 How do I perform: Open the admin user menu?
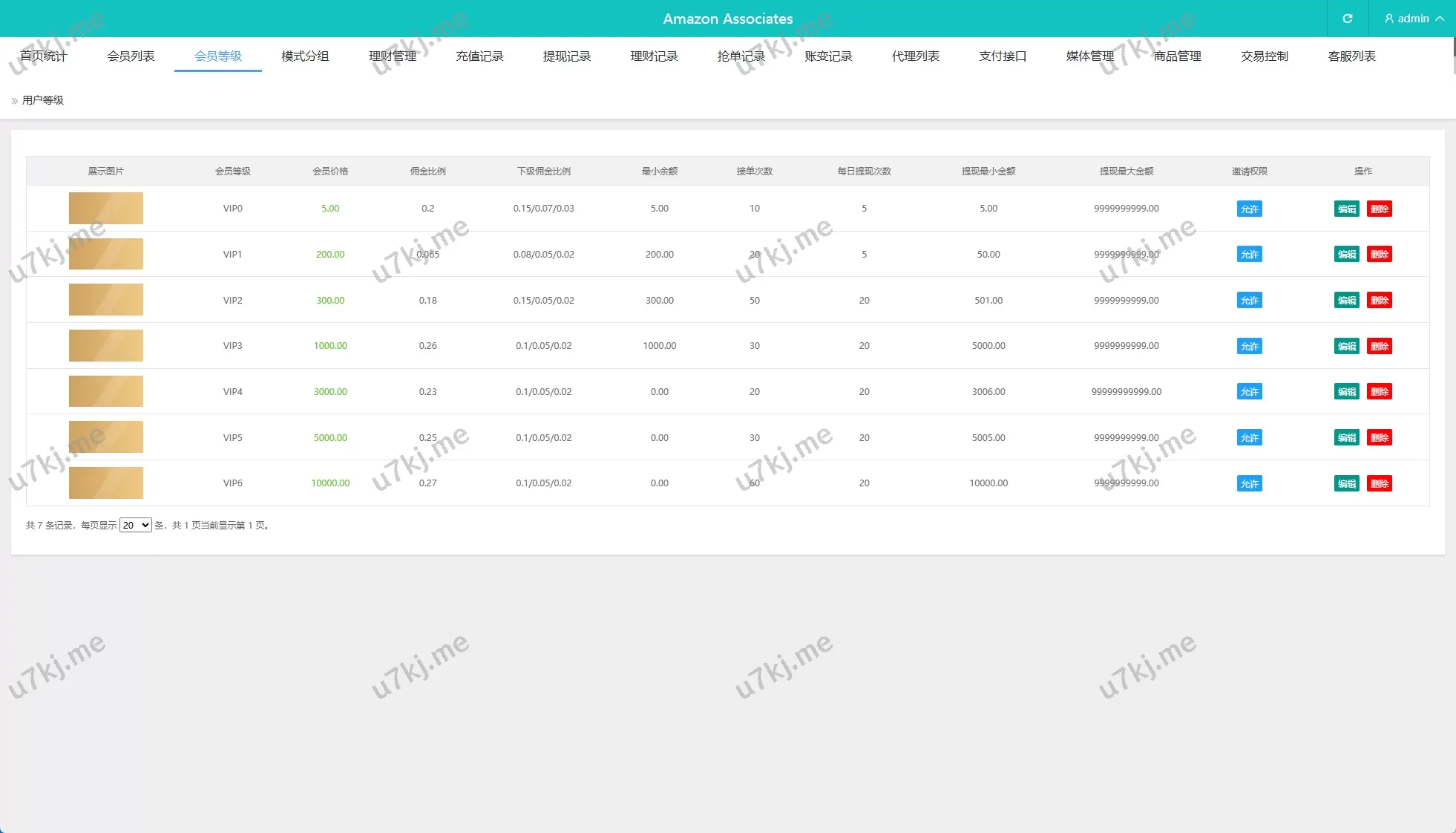pos(1414,19)
